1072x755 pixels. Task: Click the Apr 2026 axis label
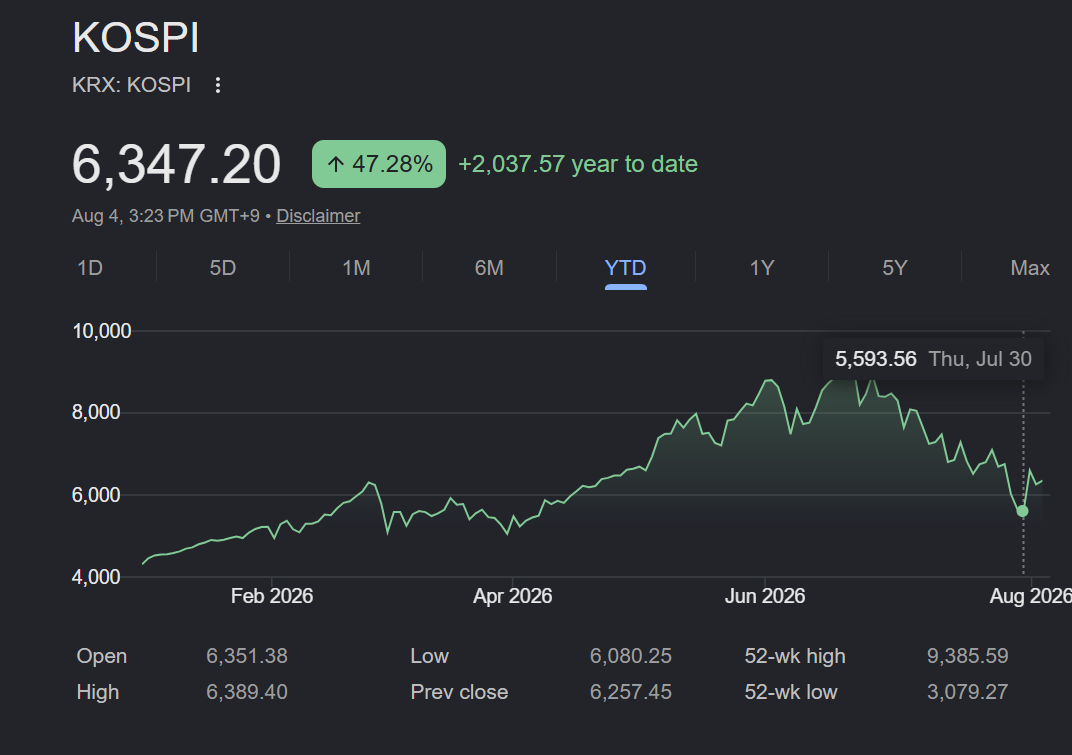[513, 596]
